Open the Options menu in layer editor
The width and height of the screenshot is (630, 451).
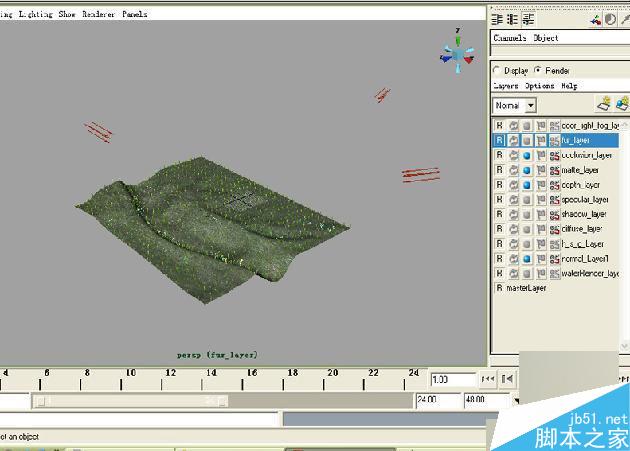pyautogui.click(x=539, y=86)
